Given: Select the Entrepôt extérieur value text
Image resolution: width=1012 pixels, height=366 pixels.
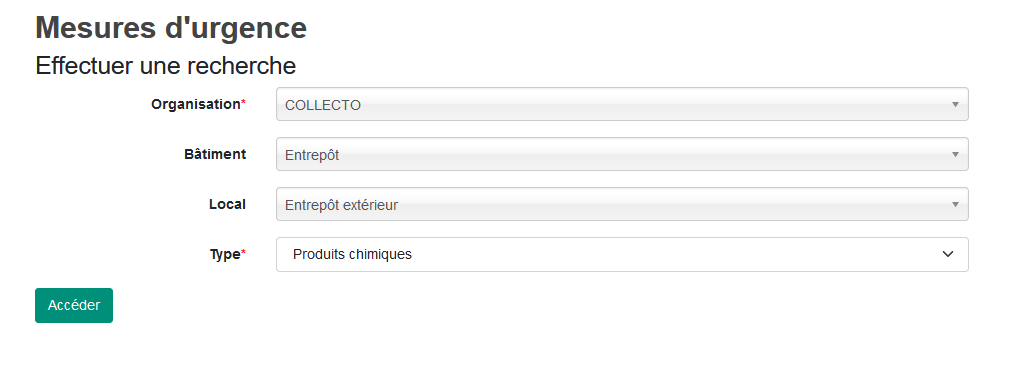Looking at the screenshot, I should coord(341,205).
